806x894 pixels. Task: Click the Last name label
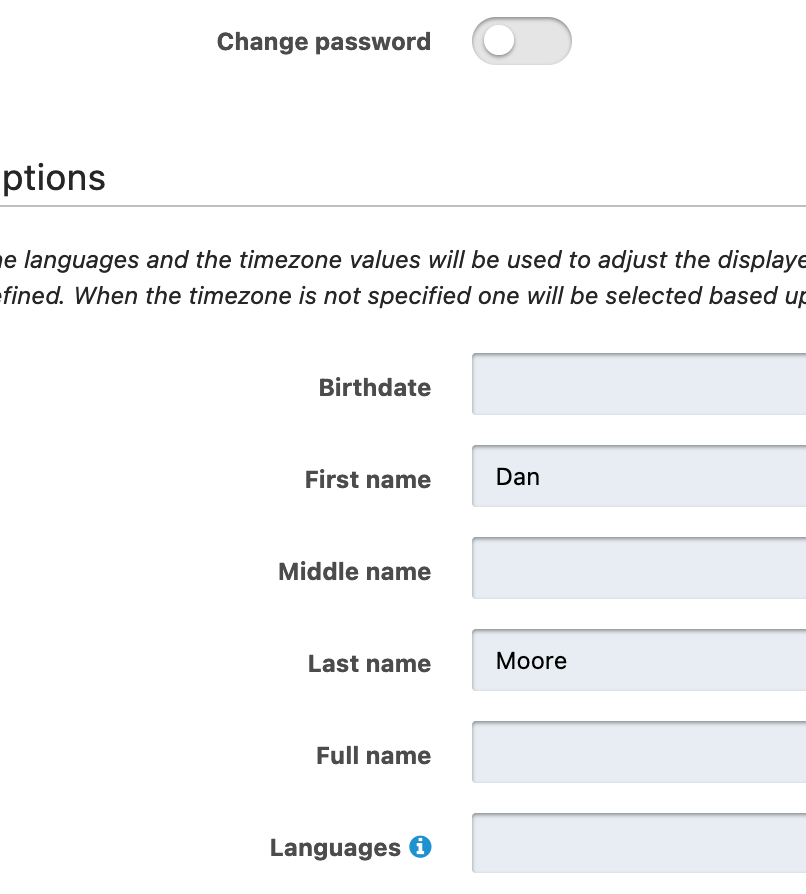tap(369, 664)
